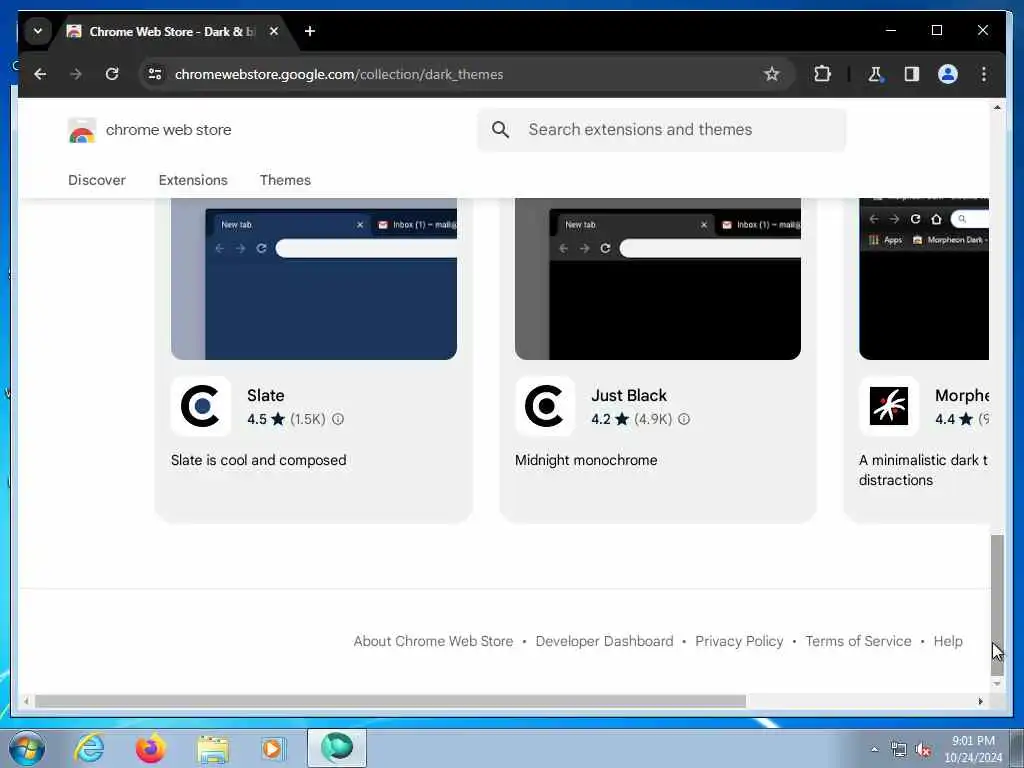Open the Slate theme preview image
The height and width of the screenshot is (768, 1024).
coord(313,279)
